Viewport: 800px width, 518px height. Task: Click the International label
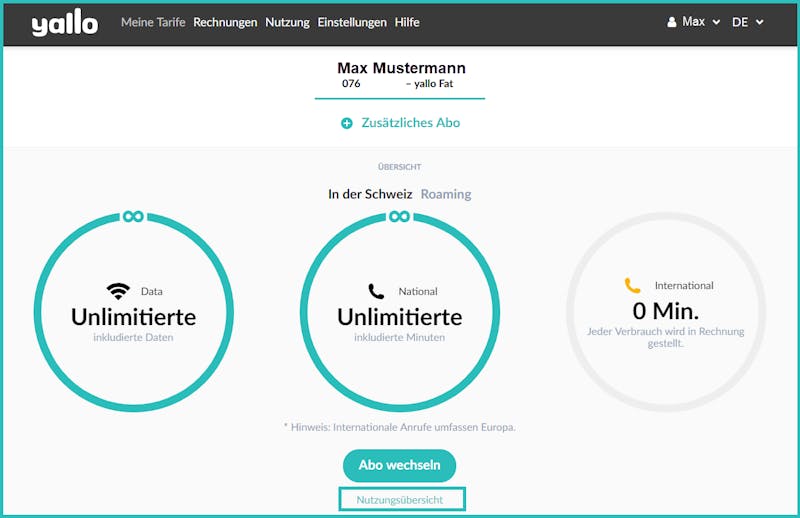684,286
